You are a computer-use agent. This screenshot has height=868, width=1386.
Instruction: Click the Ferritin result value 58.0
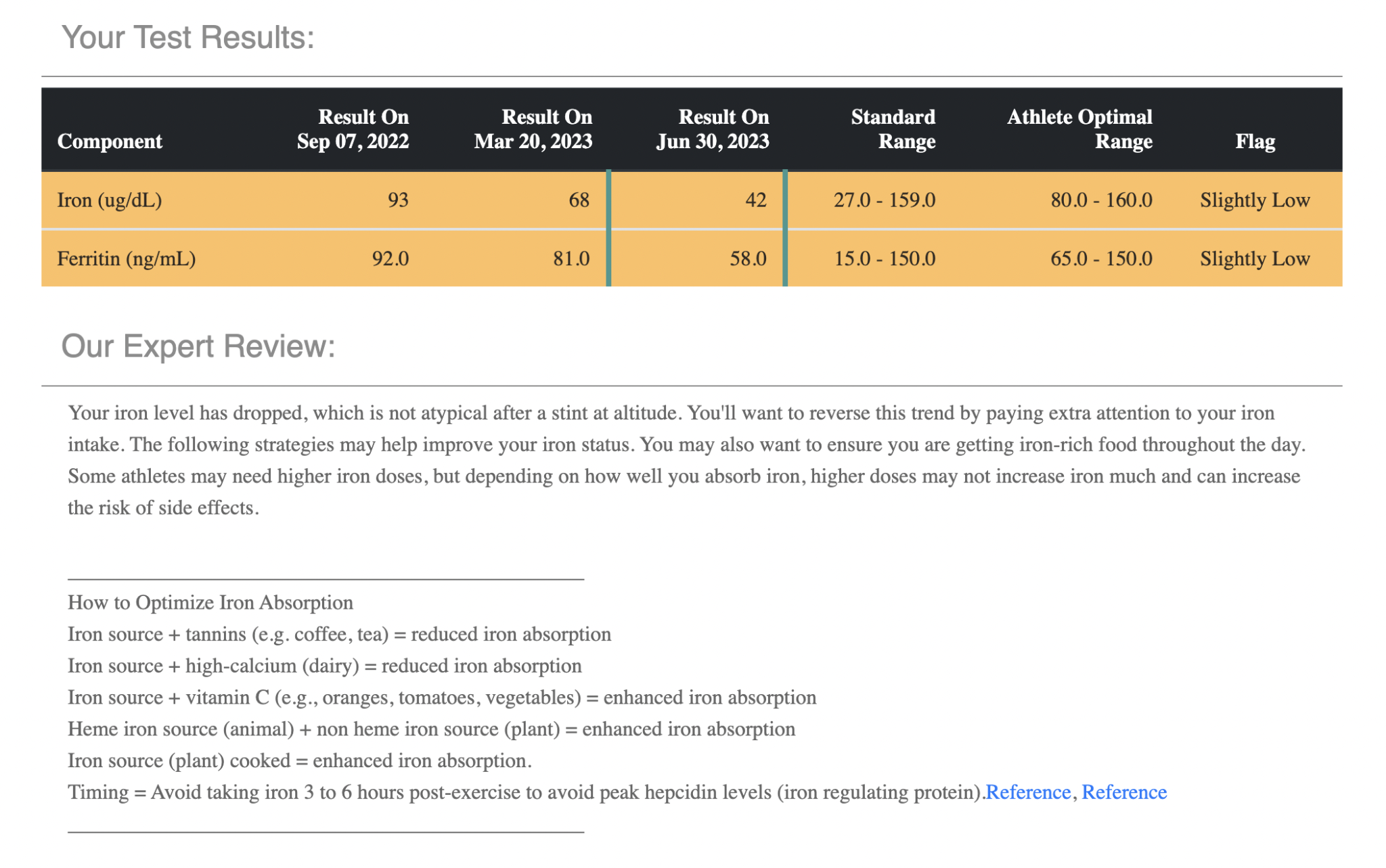pyautogui.click(x=748, y=259)
